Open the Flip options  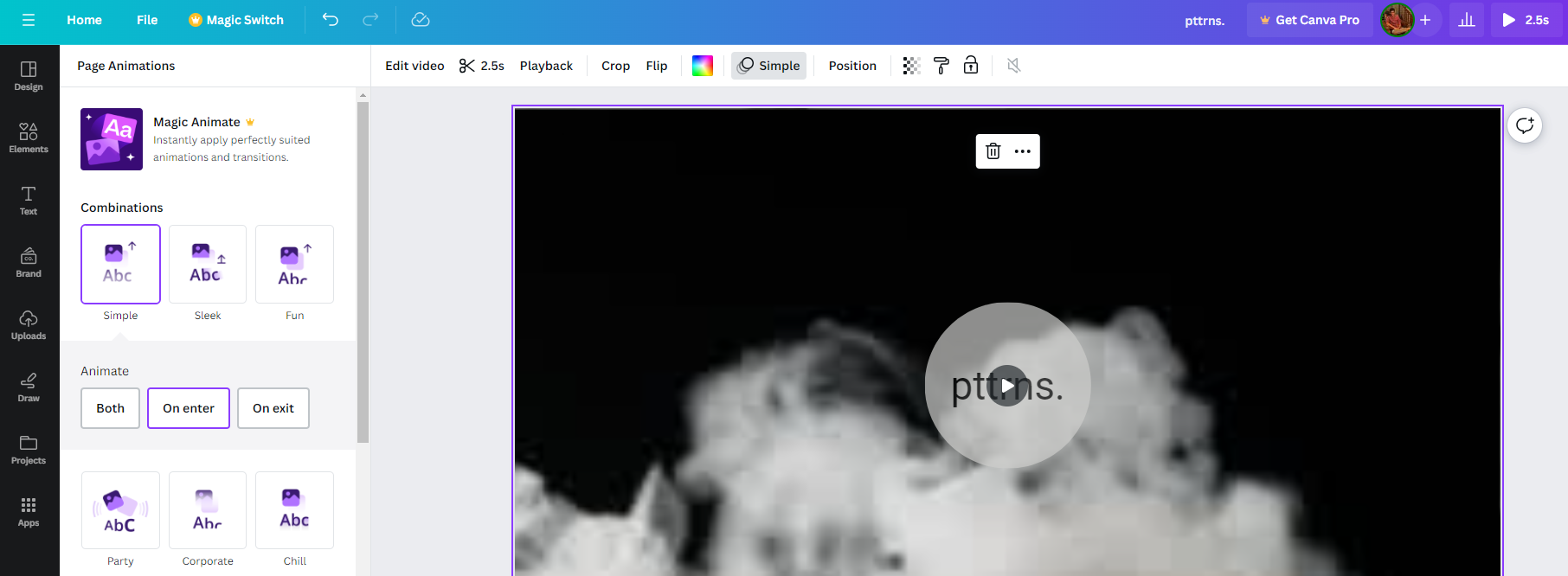(x=657, y=66)
